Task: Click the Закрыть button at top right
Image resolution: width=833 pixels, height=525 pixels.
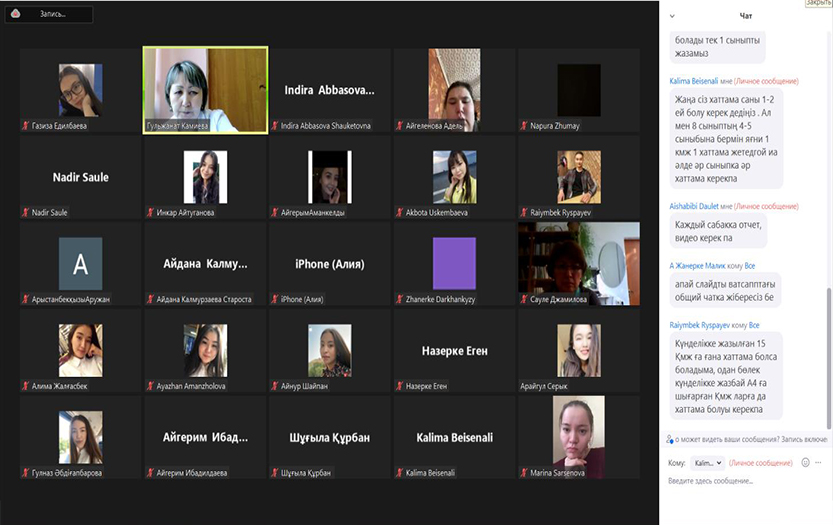Action: click(x=817, y=4)
